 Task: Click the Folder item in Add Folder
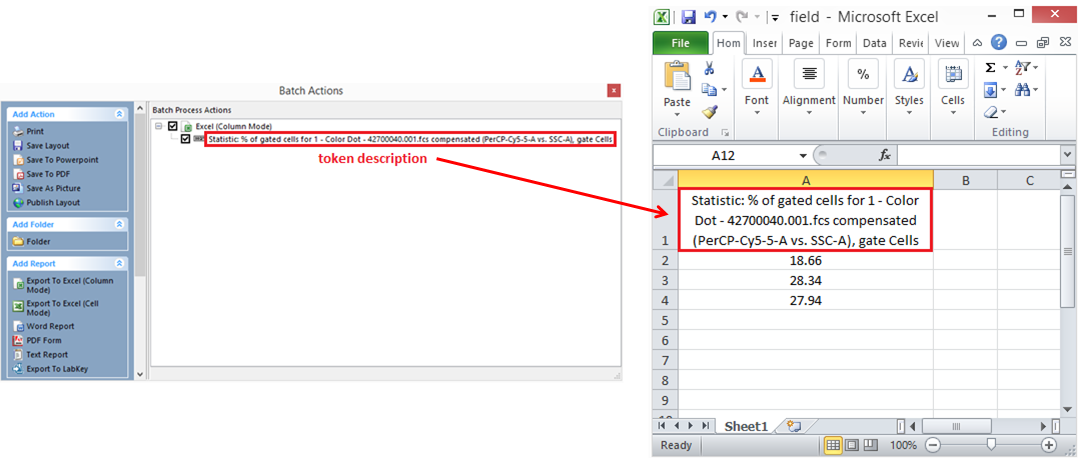click(x=38, y=241)
